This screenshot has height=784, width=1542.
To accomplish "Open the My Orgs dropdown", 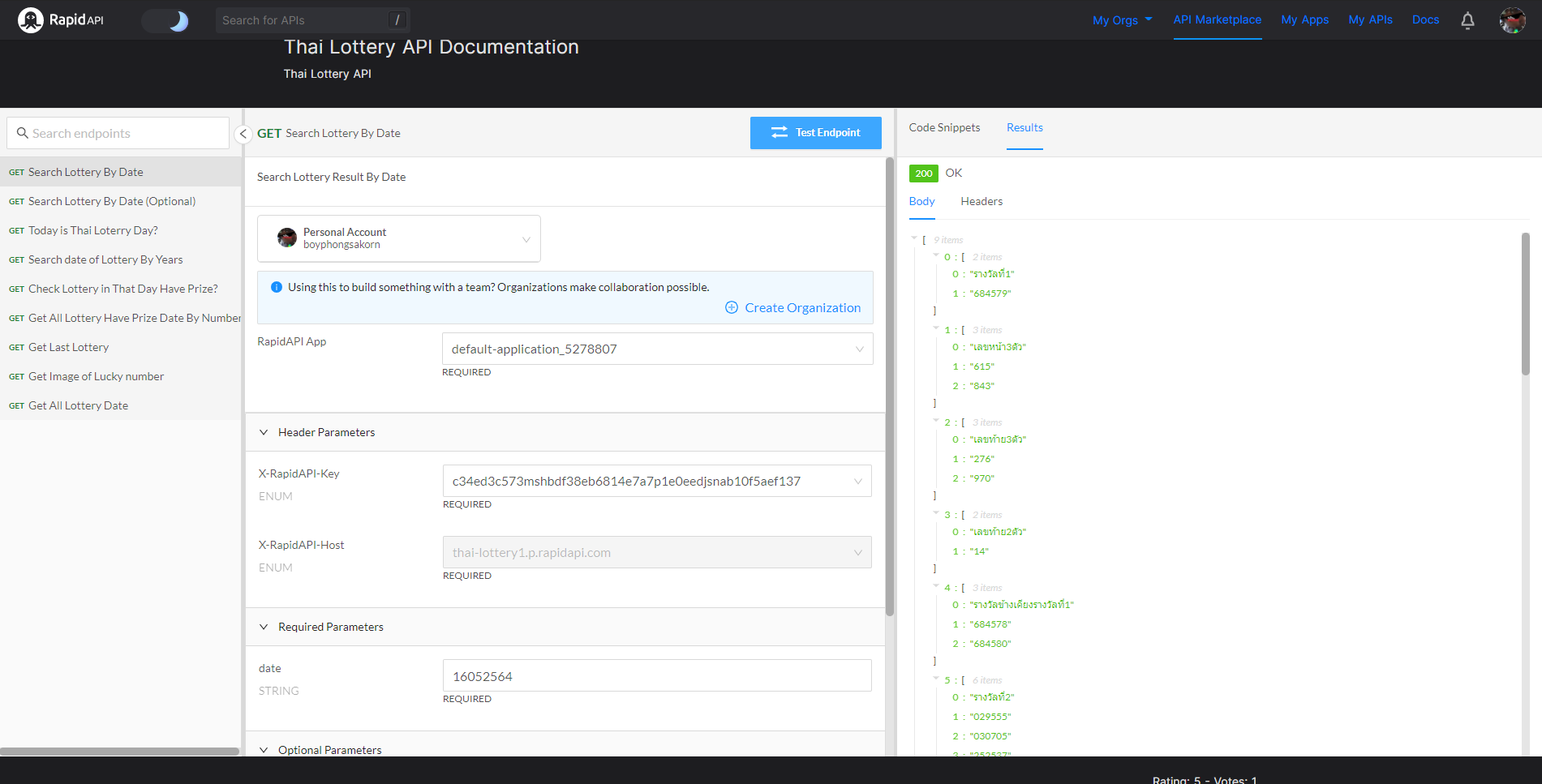I will click(x=1122, y=20).
